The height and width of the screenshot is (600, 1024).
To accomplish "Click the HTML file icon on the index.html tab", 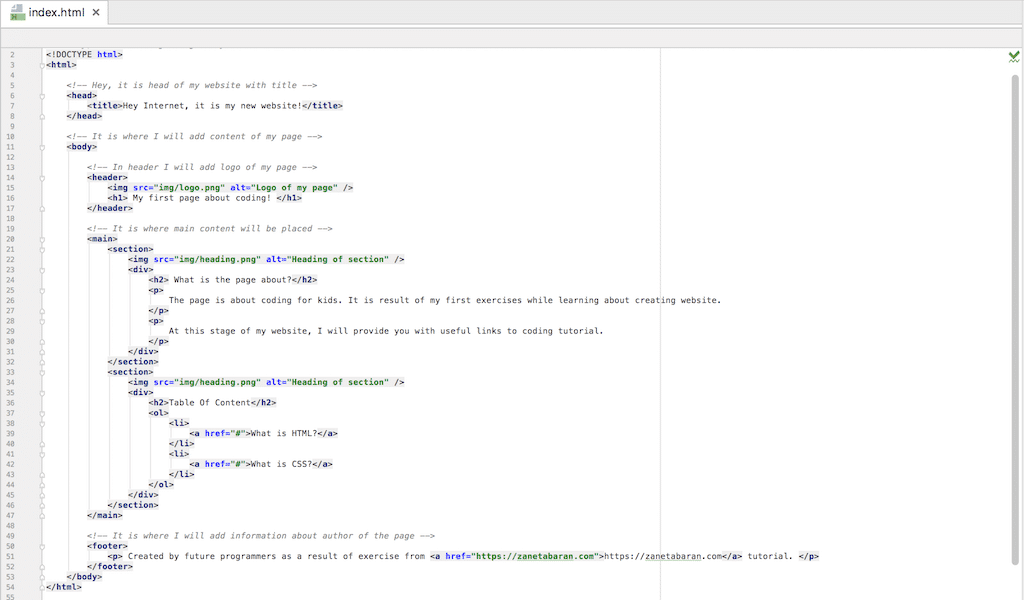I will 20,13.
